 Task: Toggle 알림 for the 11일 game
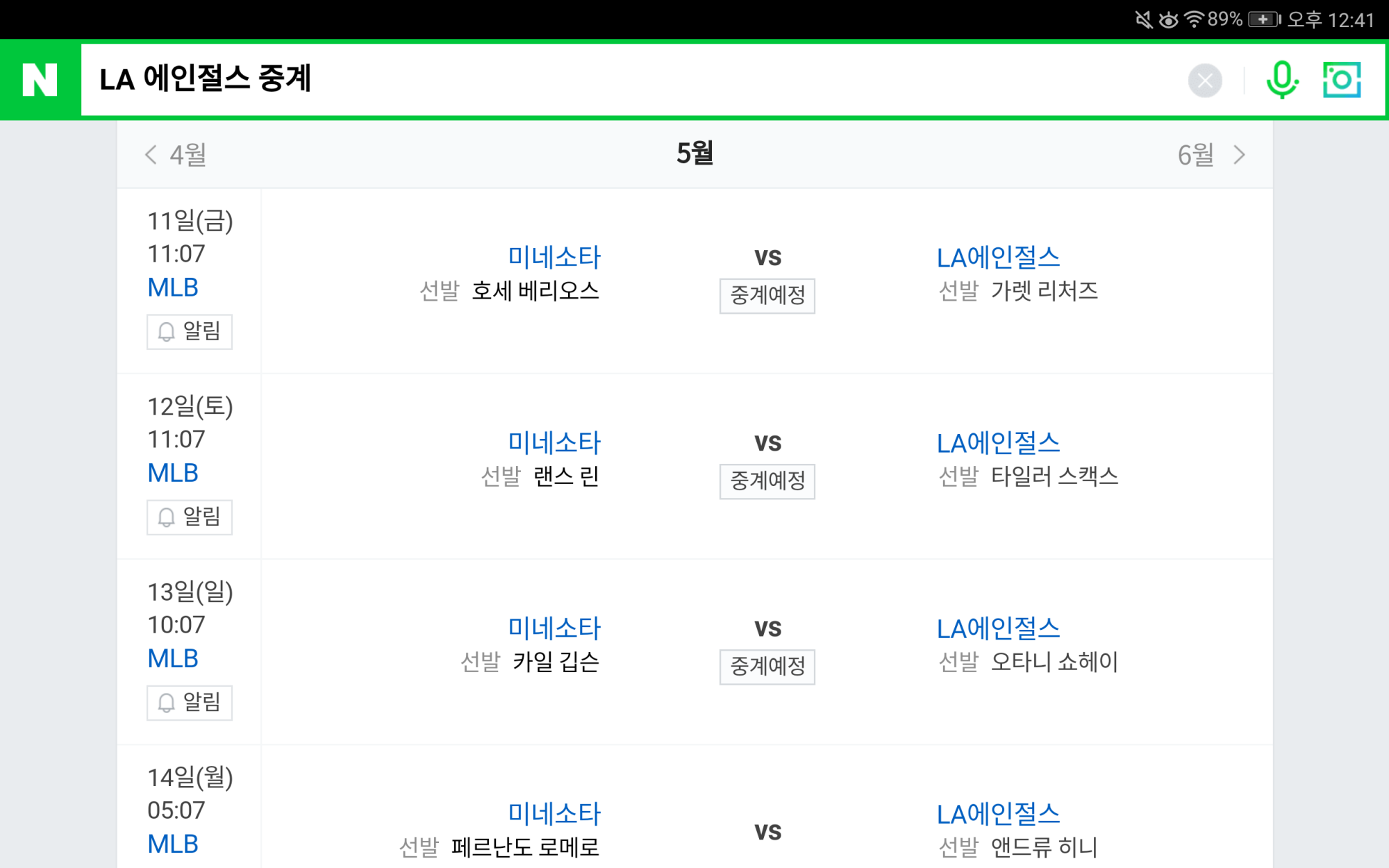[x=190, y=331]
